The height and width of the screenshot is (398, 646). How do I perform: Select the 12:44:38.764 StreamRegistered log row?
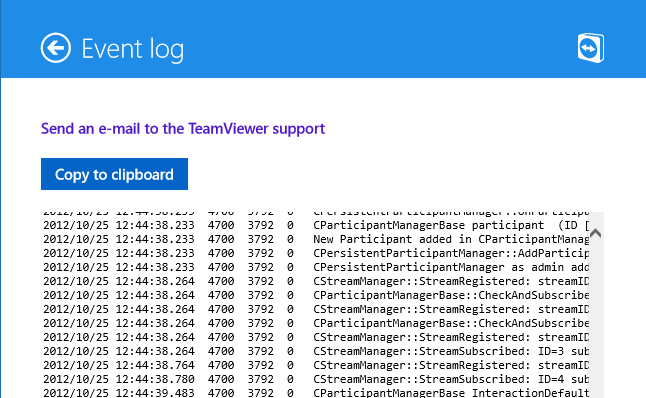(x=316, y=365)
